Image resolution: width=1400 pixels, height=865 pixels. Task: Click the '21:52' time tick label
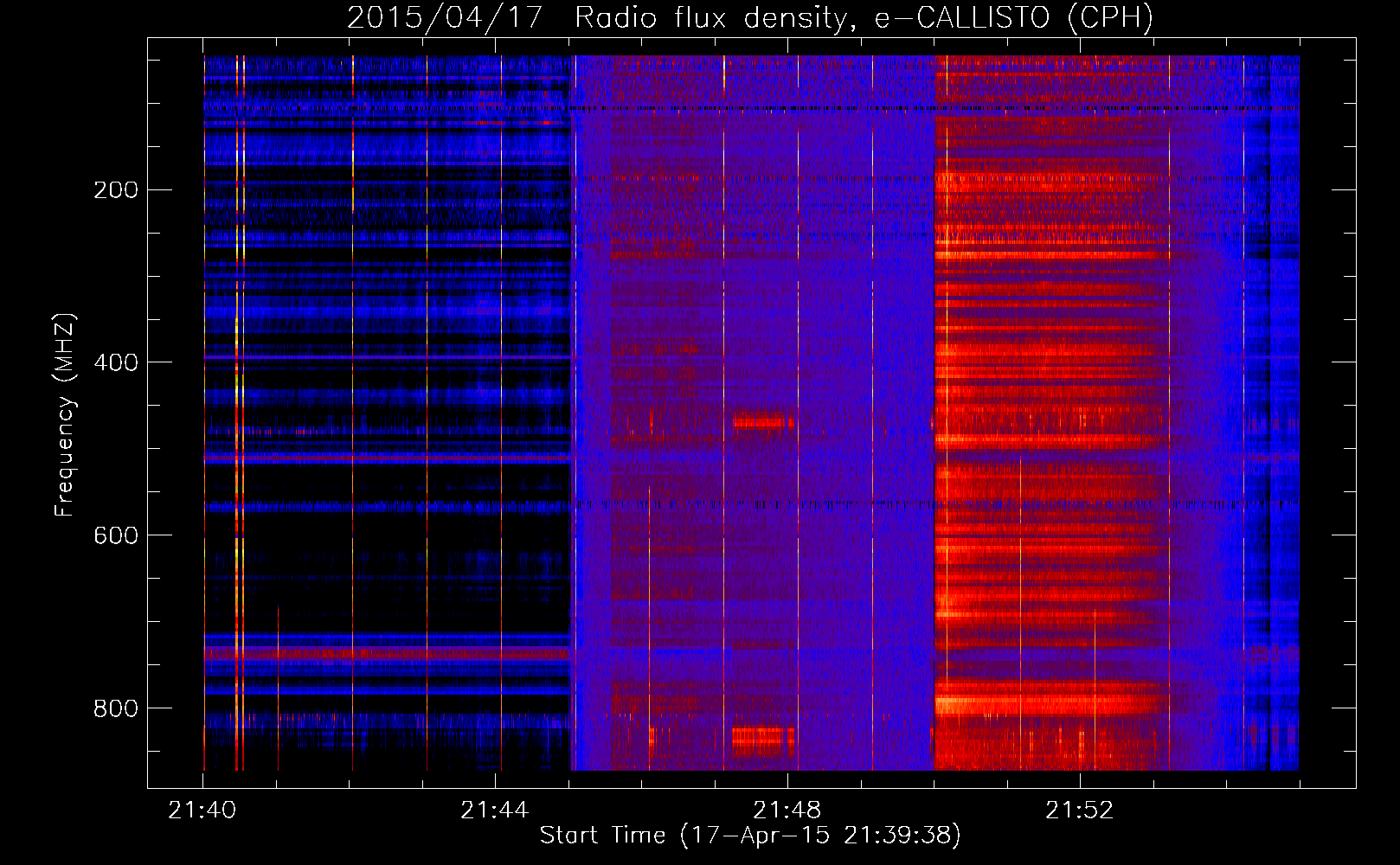click(x=1080, y=811)
